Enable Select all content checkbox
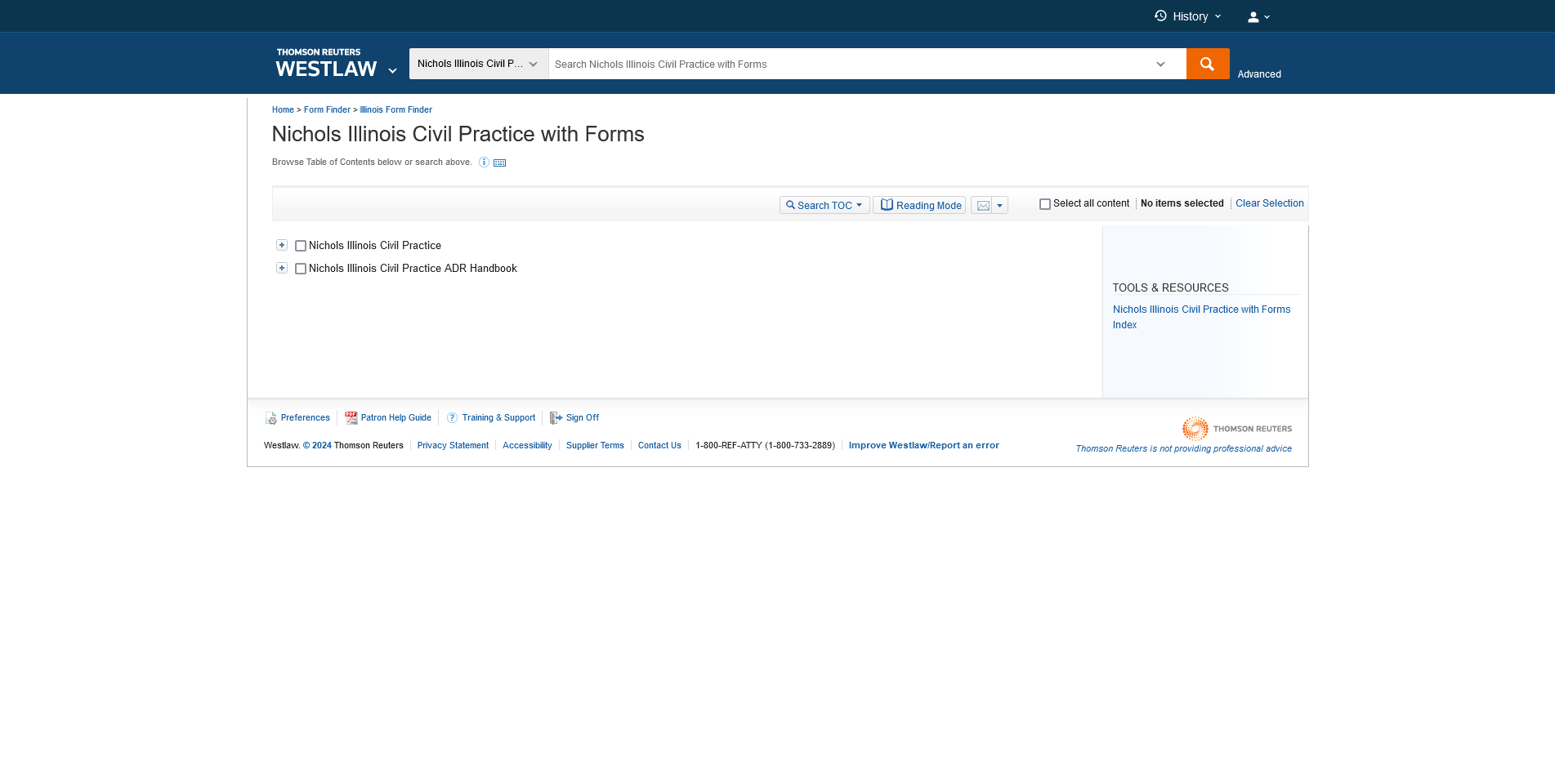Screen dimensions: 1555x784 click(x=1044, y=204)
